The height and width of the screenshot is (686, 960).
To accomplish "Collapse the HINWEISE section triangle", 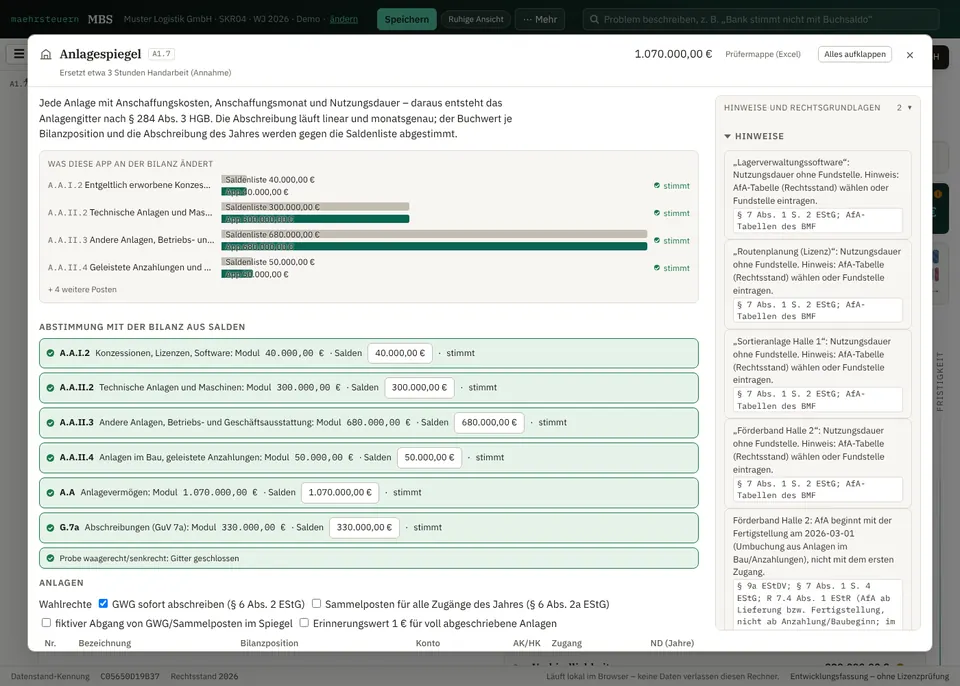I will [x=727, y=136].
